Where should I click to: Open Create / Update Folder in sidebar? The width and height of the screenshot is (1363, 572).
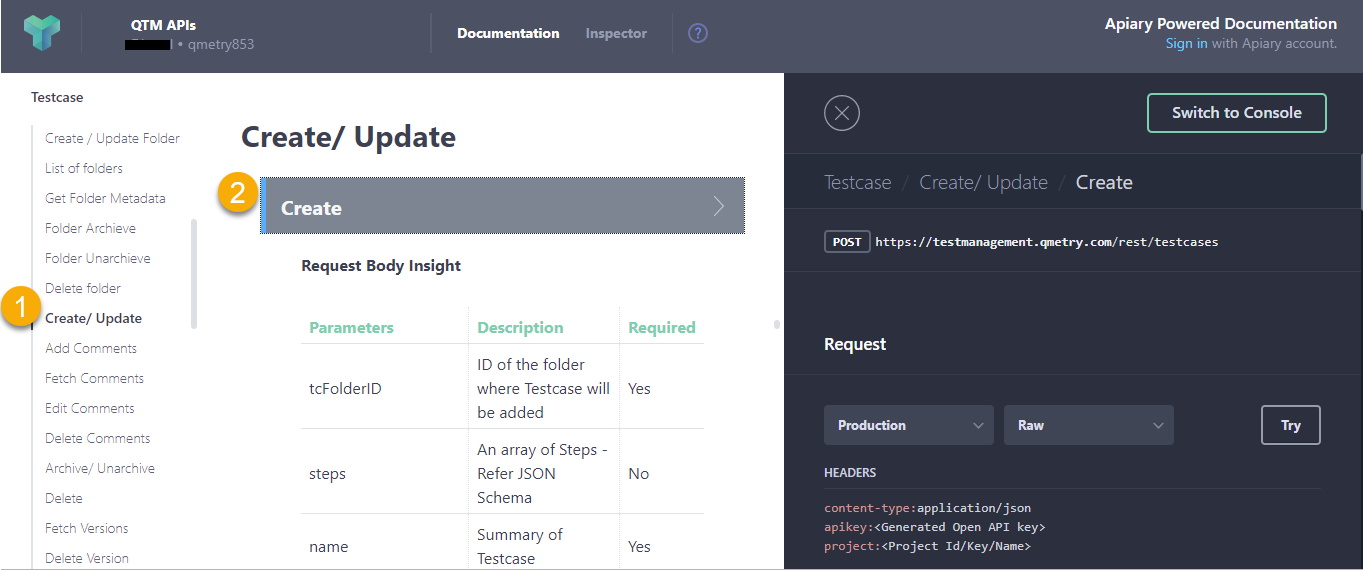click(x=112, y=138)
